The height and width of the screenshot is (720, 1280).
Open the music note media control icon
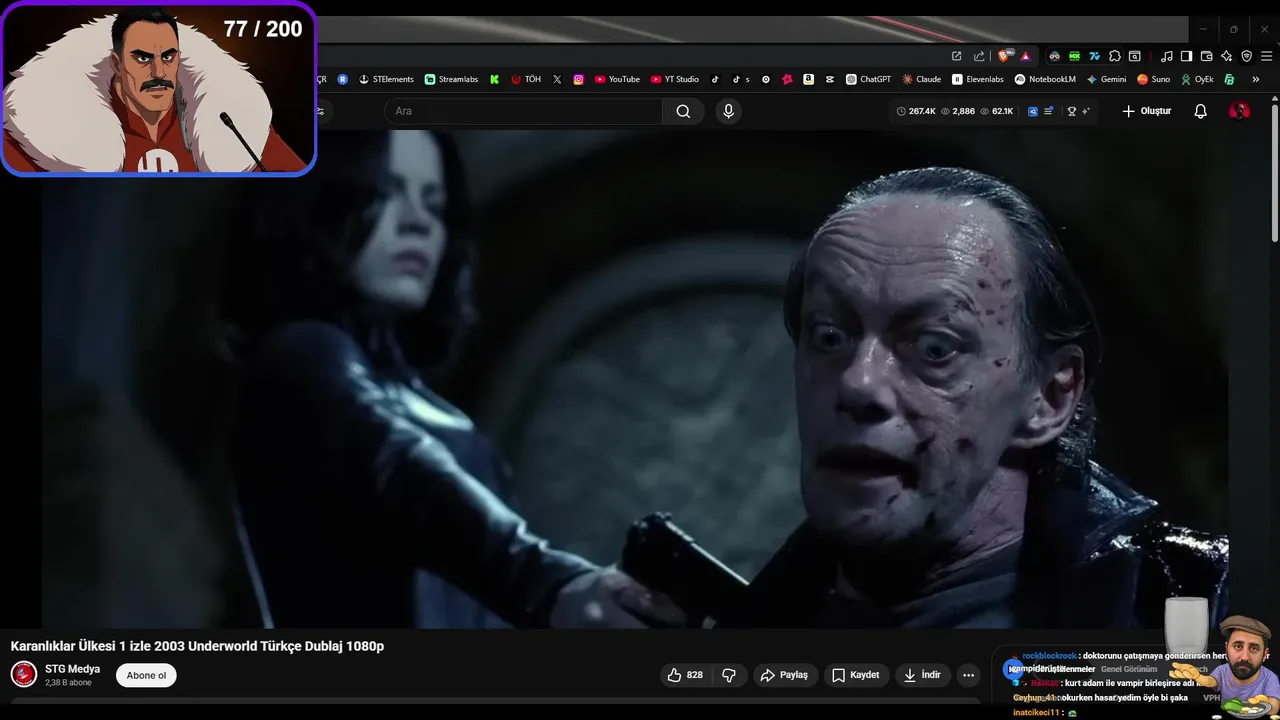point(1166,56)
